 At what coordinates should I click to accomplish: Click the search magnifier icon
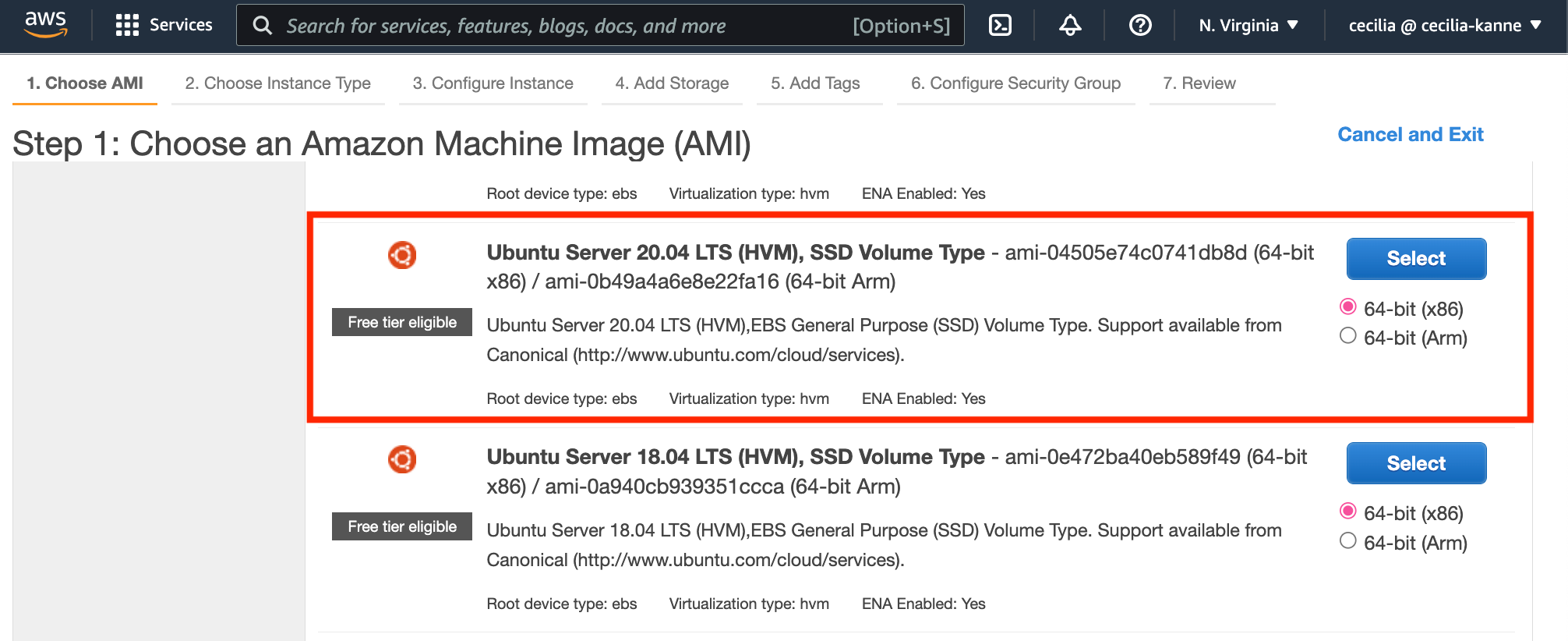(263, 26)
